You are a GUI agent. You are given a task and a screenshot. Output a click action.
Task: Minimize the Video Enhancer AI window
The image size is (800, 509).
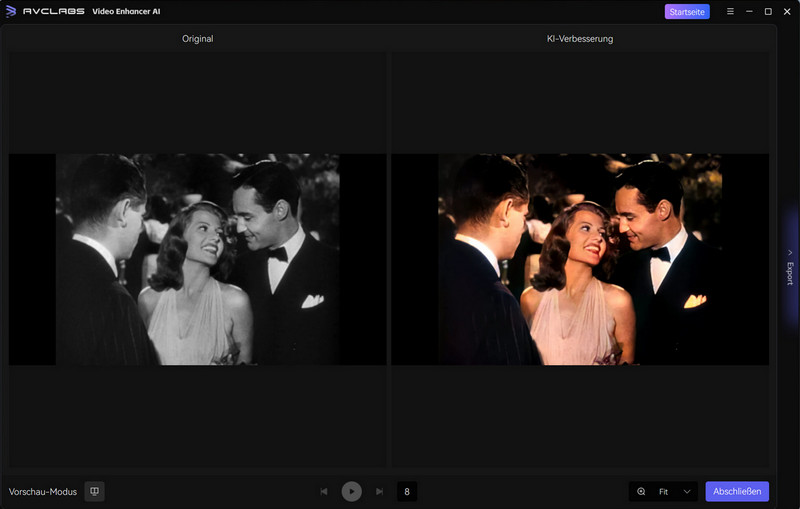[x=749, y=11]
